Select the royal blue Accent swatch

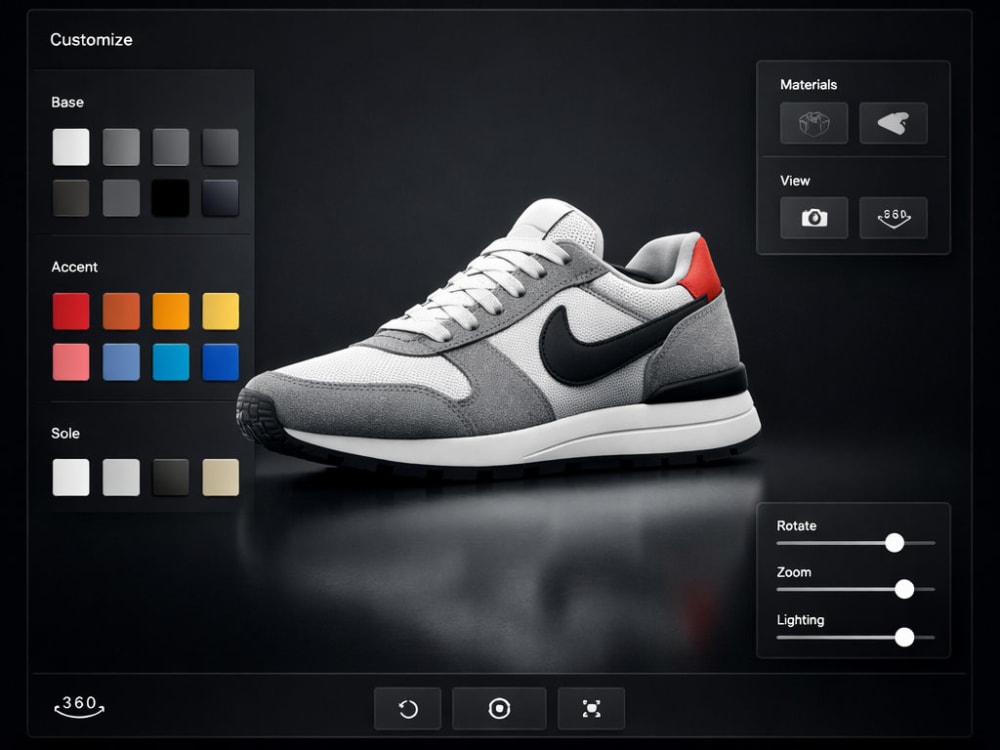[221, 362]
